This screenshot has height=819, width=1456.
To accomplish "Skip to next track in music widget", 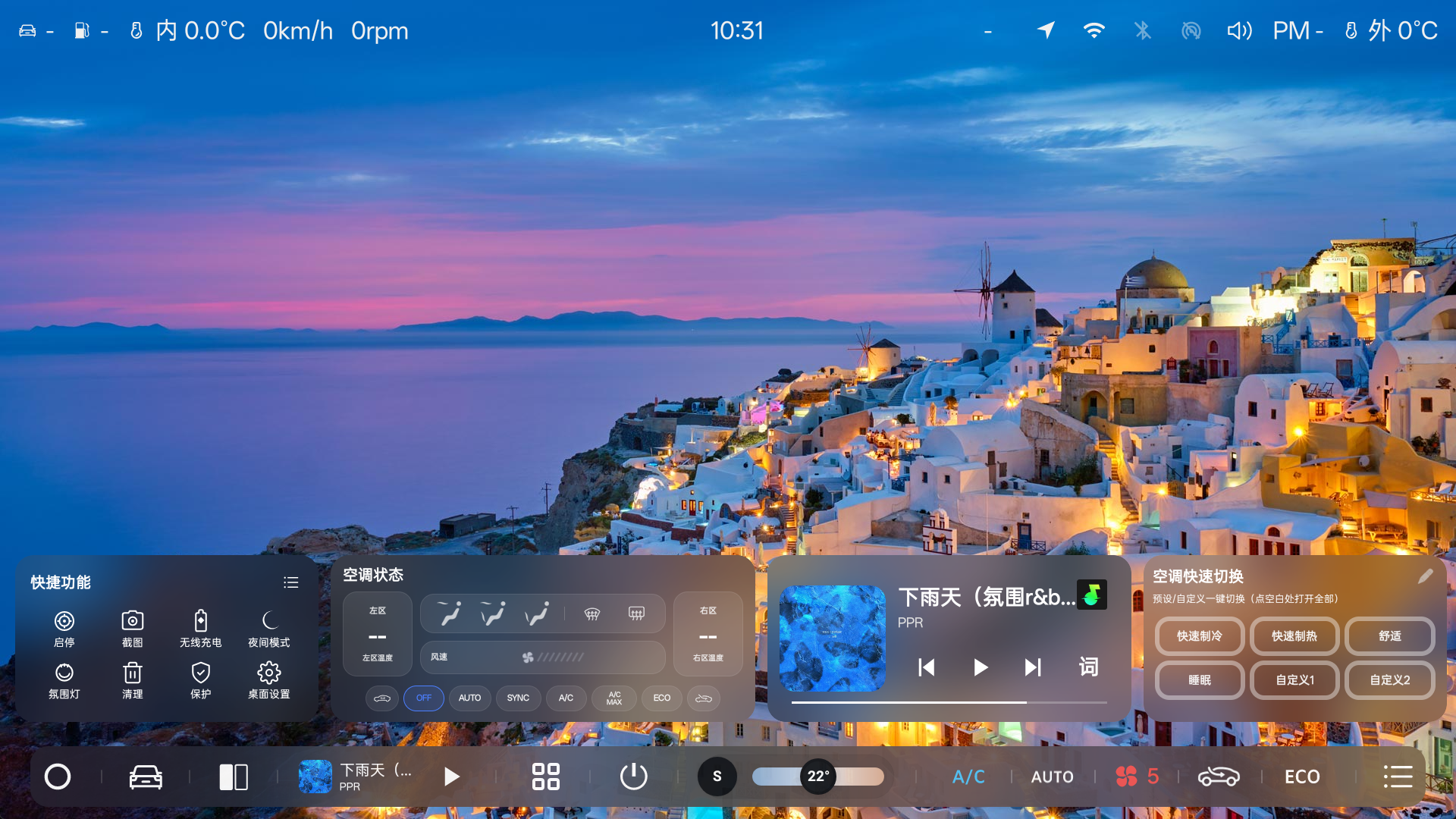I will (x=1033, y=667).
